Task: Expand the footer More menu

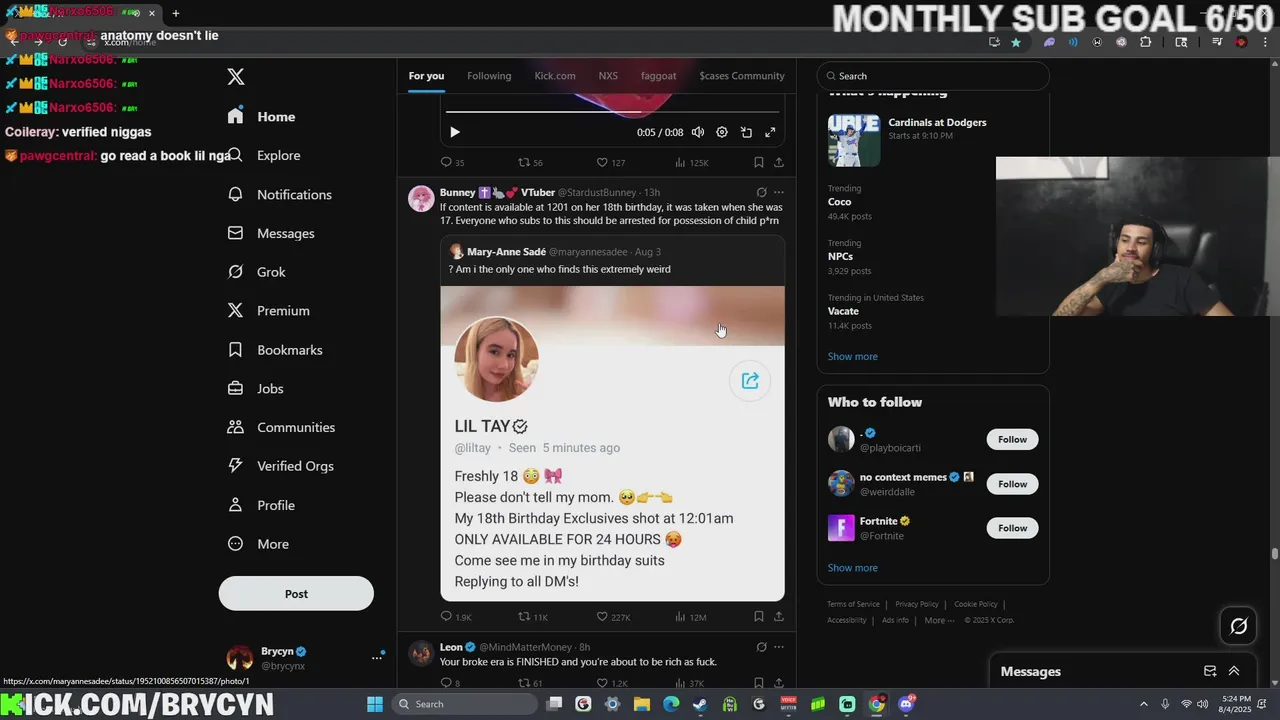Action: (x=939, y=620)
